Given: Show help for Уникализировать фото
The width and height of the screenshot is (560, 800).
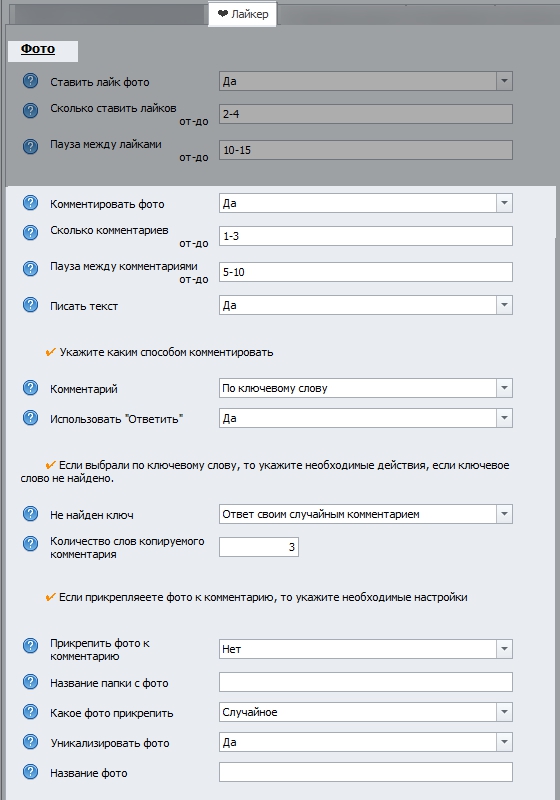Looking at the screenshot, I should (x=31, y=742).
